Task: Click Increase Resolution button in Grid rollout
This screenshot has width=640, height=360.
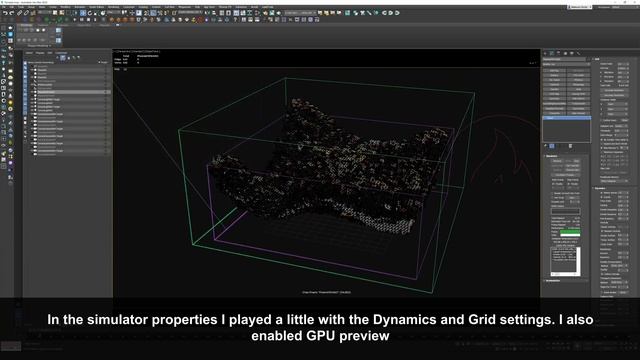Action: [x=614, y=90]
